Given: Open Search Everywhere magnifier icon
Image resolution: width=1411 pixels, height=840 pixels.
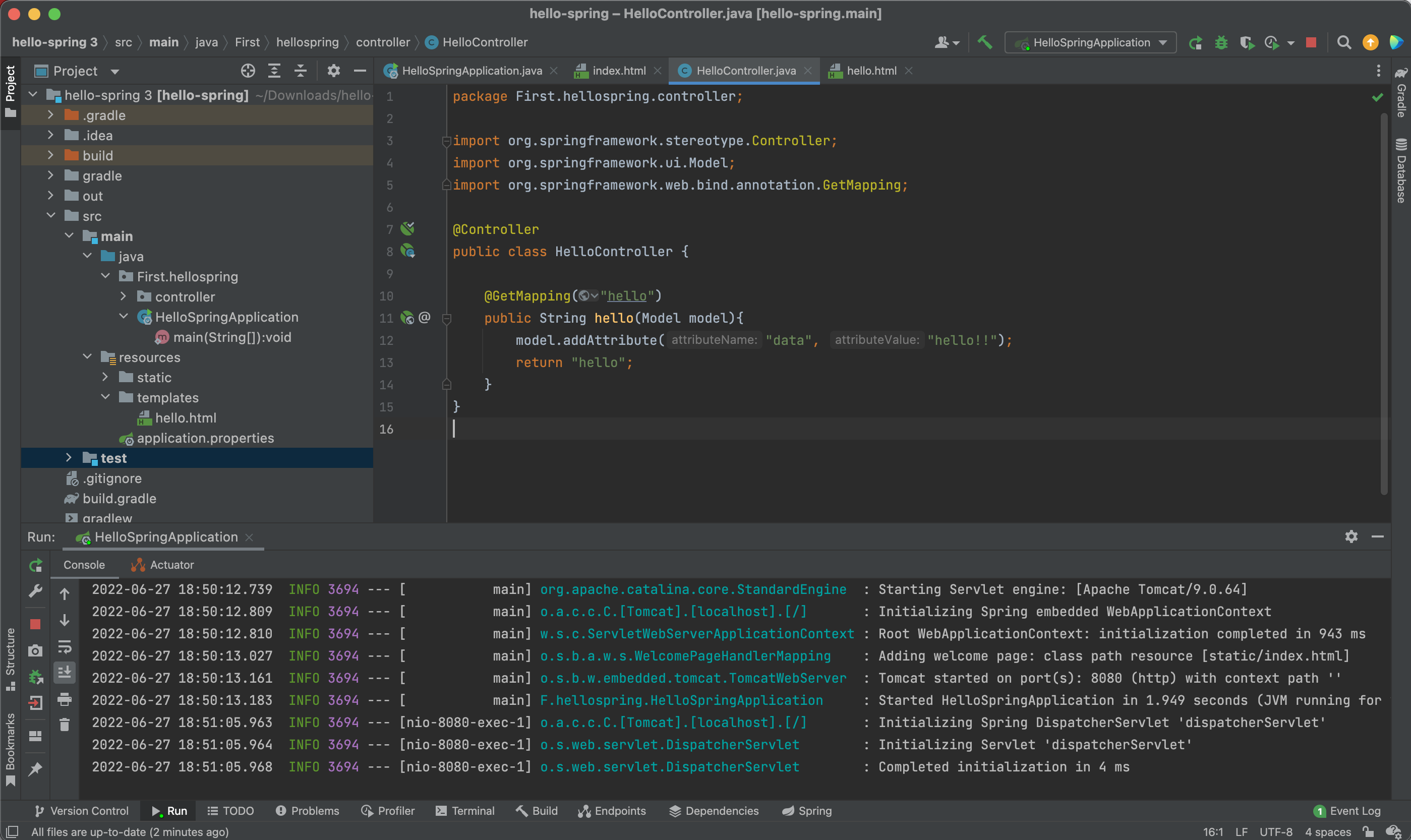Looking at the screenshot, I should [x=1343, y=42].
